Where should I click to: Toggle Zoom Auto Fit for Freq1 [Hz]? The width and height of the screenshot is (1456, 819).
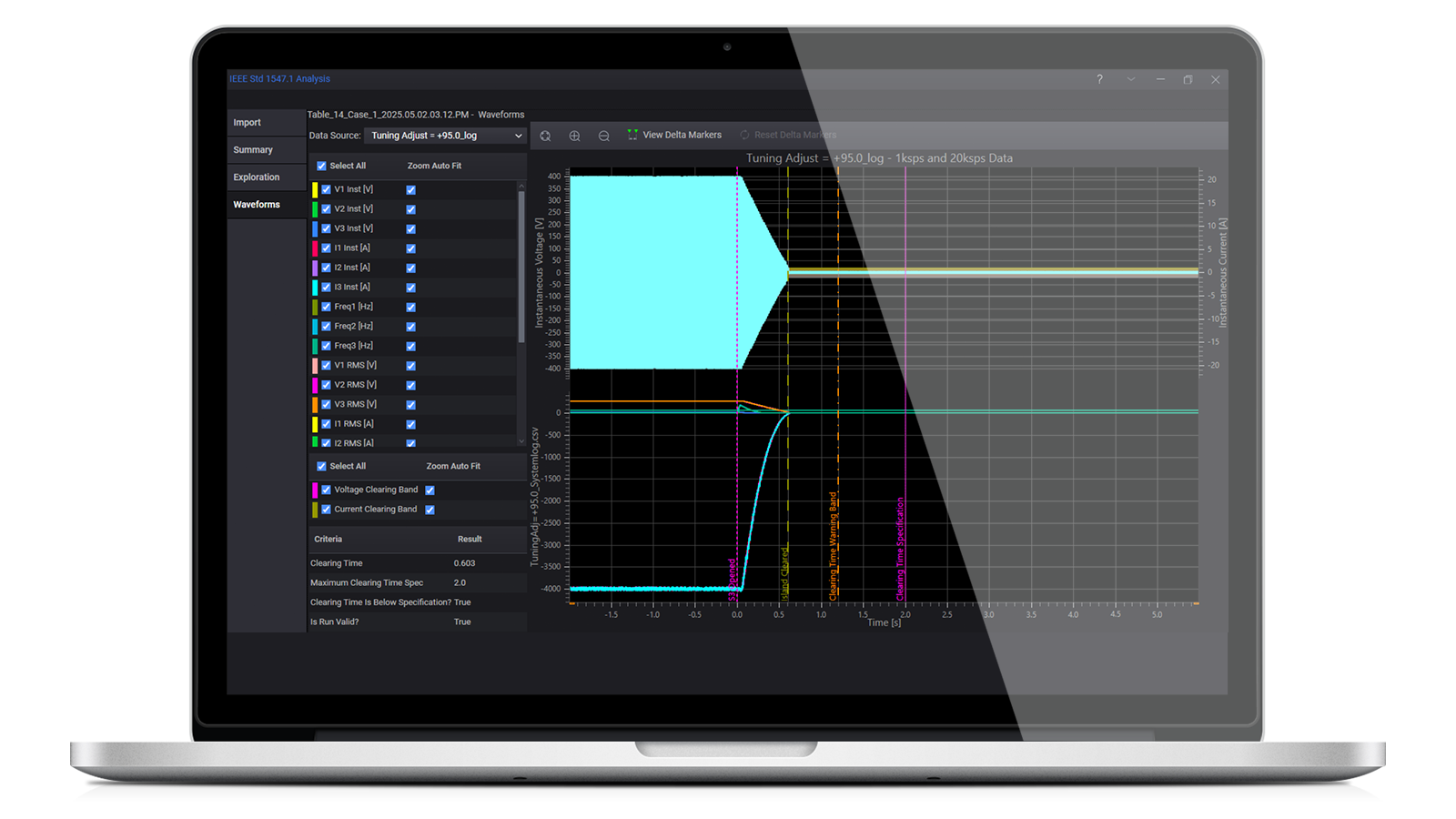pyautogui.click(x=410, y=307)
